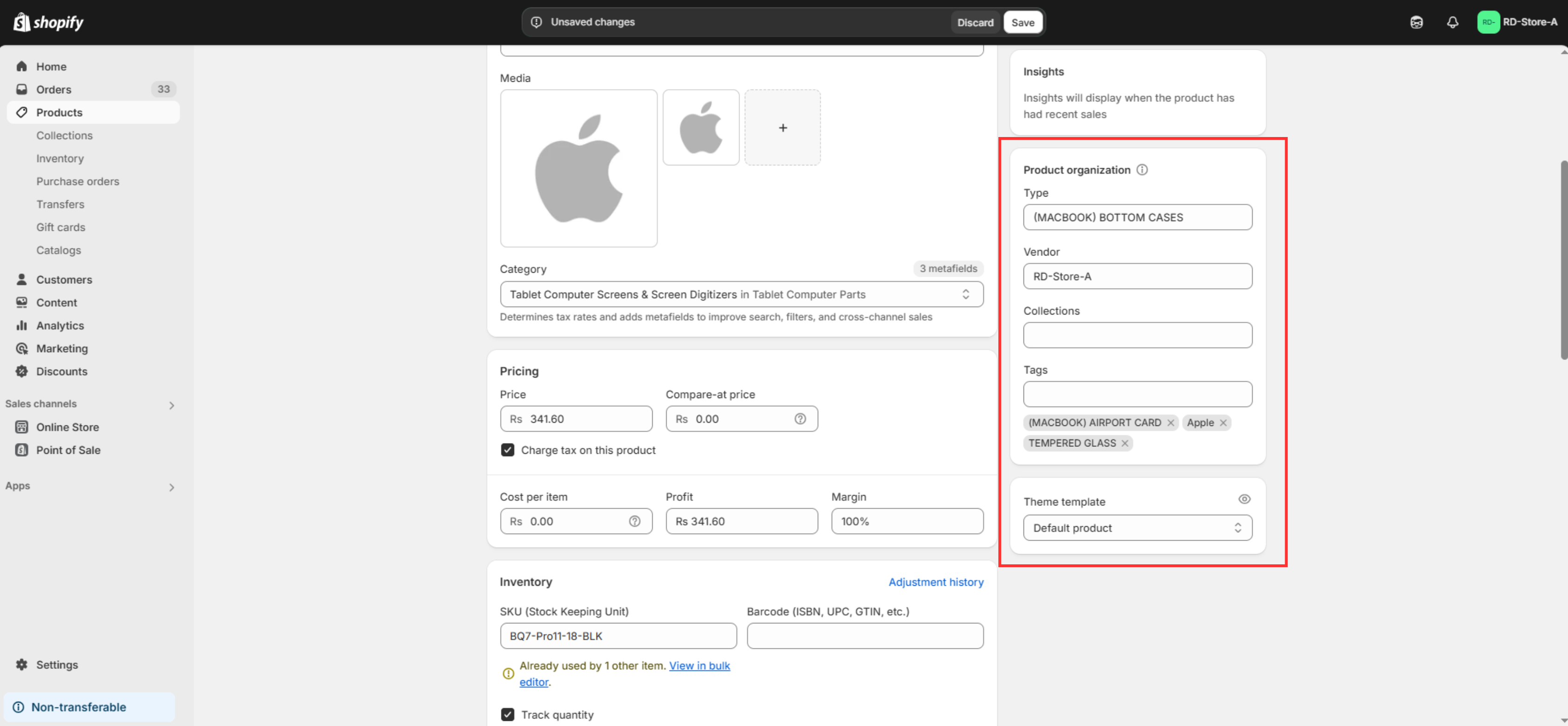Click the Orders count badge 33

point(164,90)
